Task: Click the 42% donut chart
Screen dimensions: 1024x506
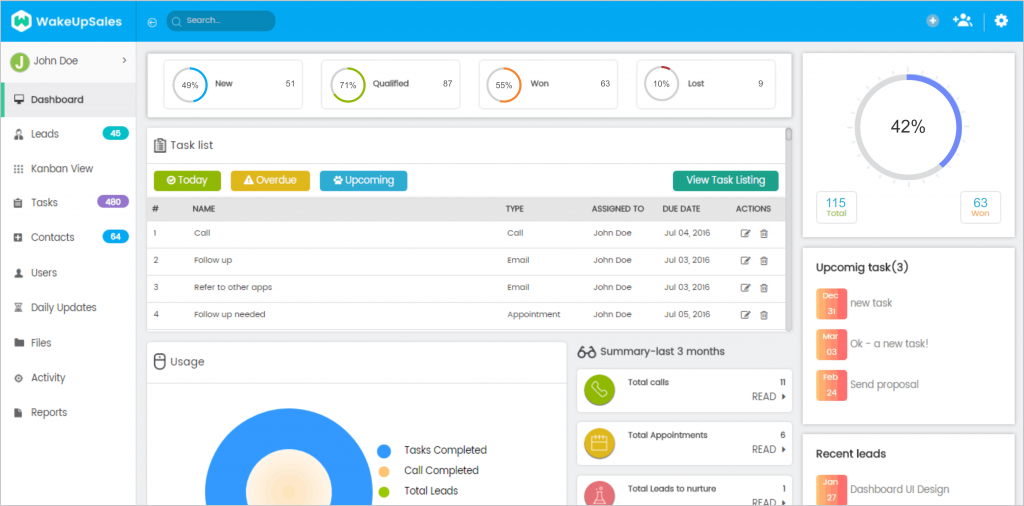Action: [x=908, y=127]
